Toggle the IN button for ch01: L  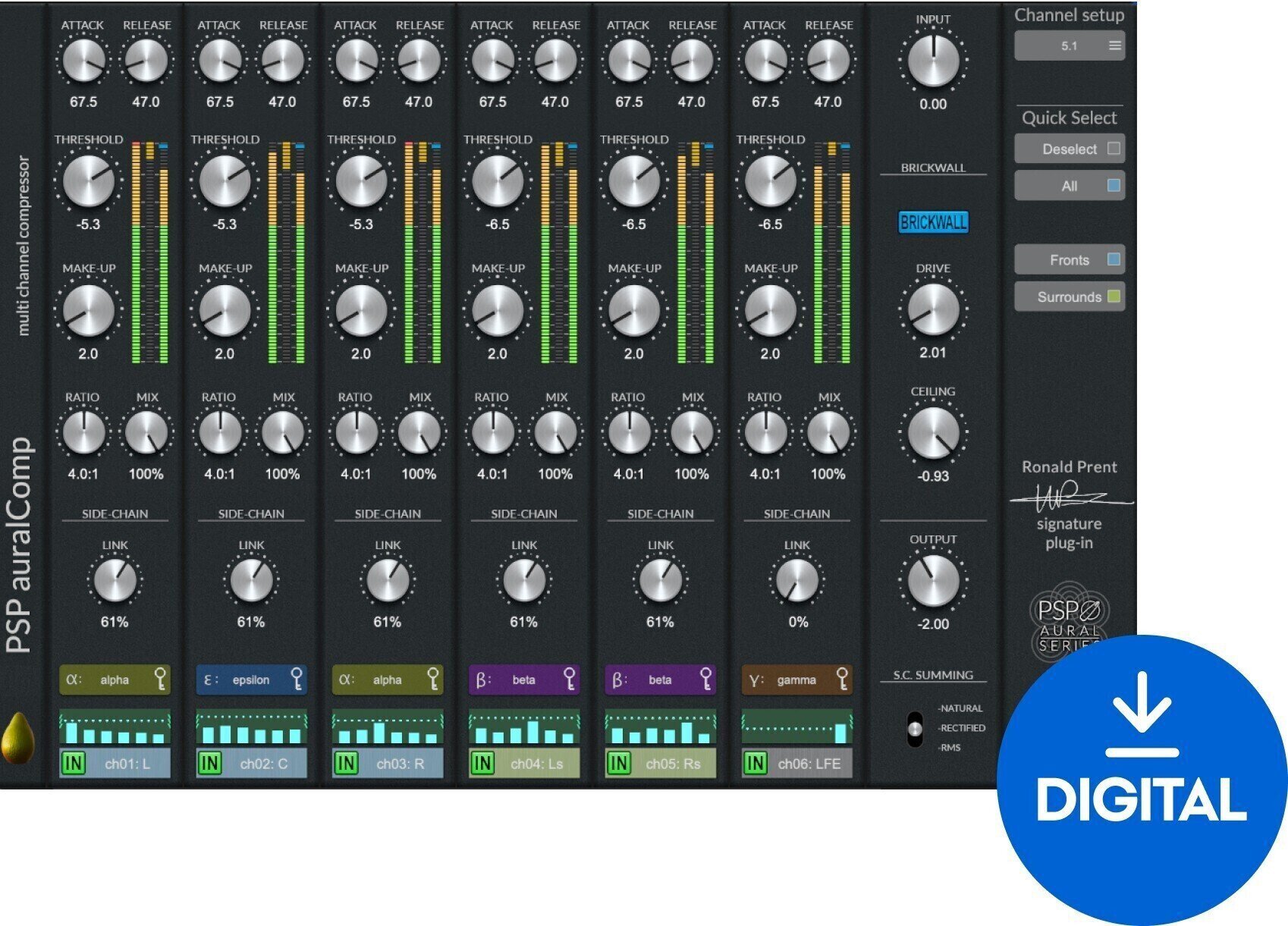pos(74,763)
